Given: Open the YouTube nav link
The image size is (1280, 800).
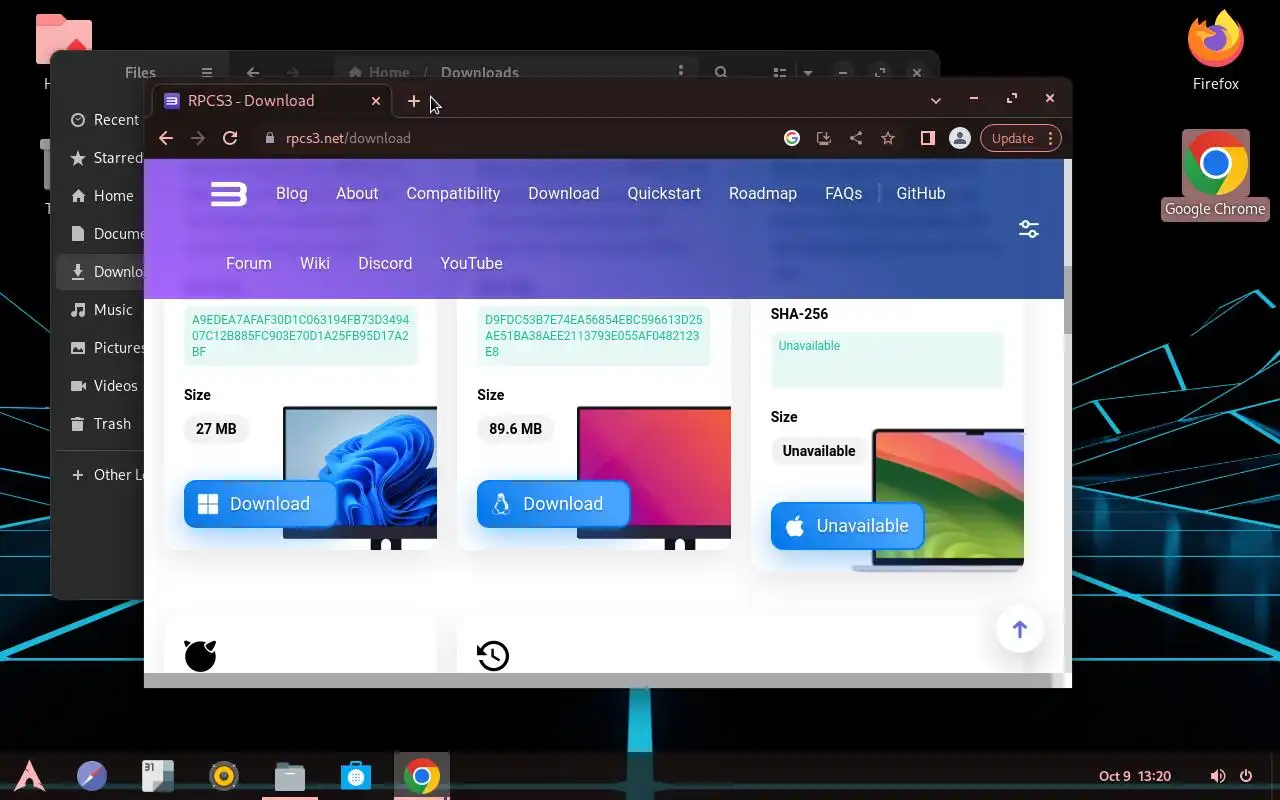Looking at the screenshot, I should pos(471,263).
